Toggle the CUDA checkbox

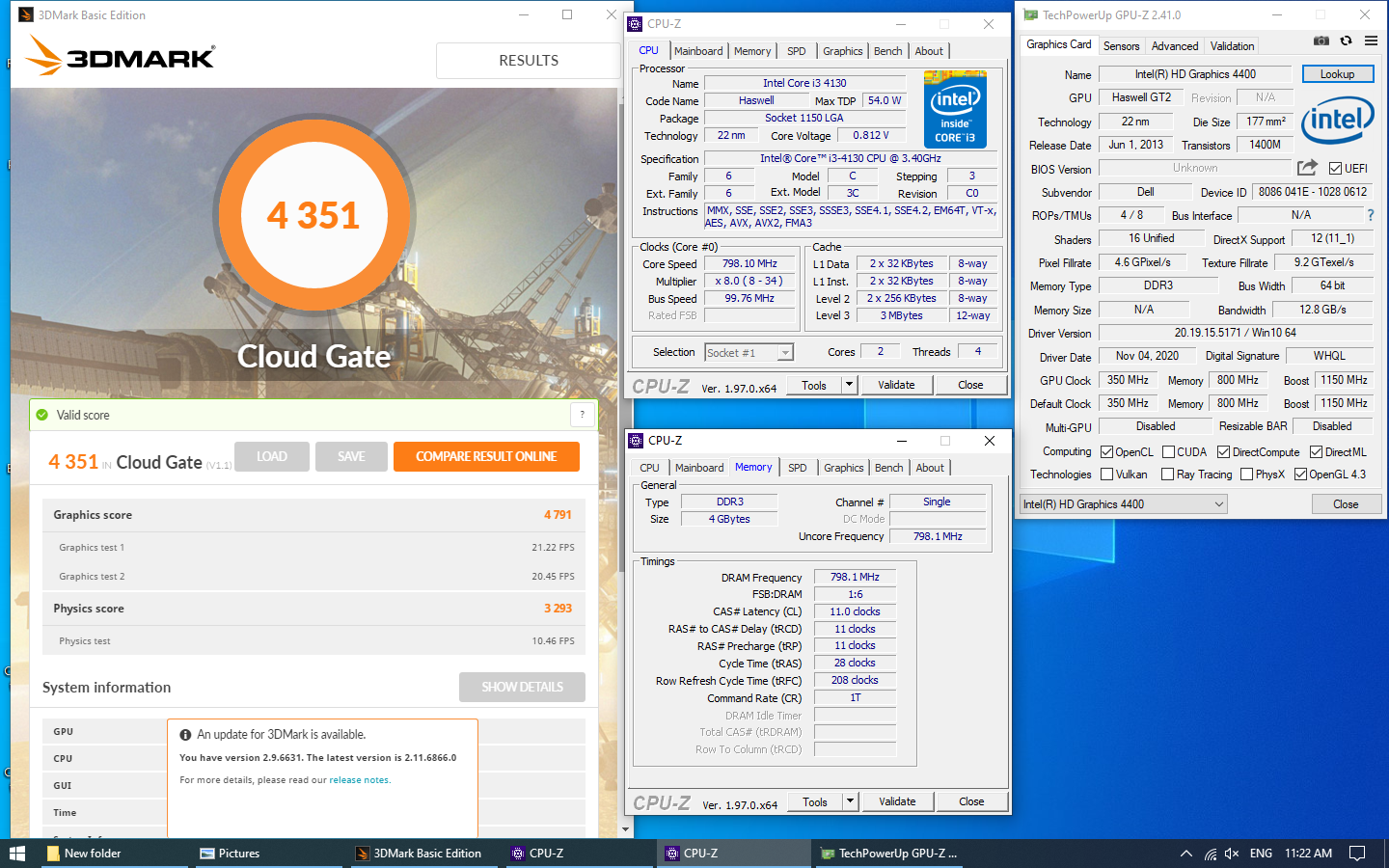point(1168,451)
